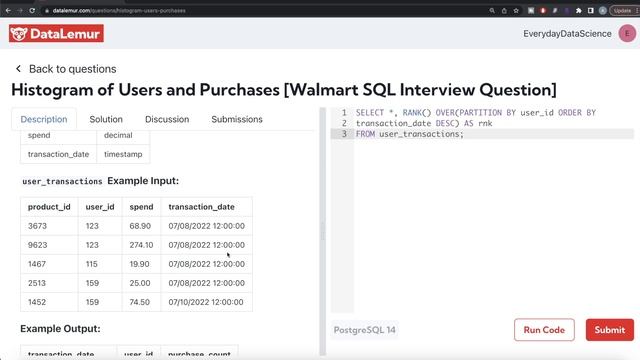Click the date '07/10/2022 12:00:00'
The image size is (640, 360).
(206, 302)
